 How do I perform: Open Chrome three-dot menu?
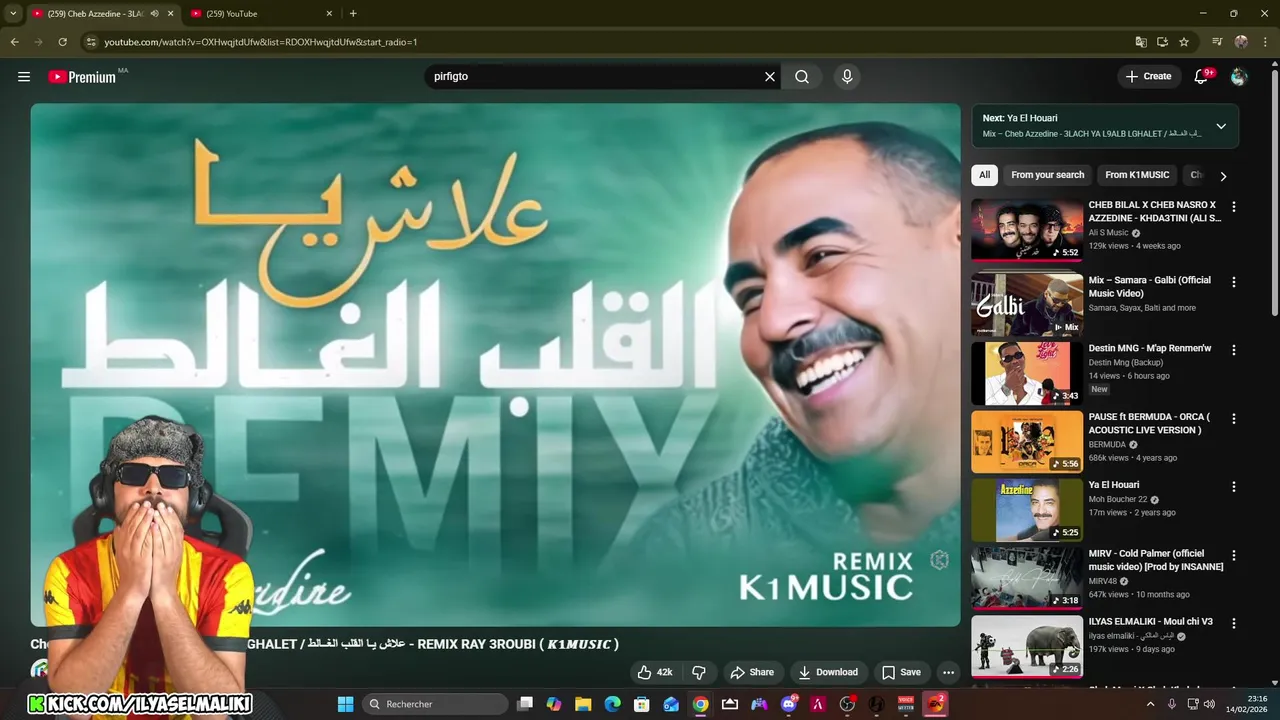[1265, 42]
